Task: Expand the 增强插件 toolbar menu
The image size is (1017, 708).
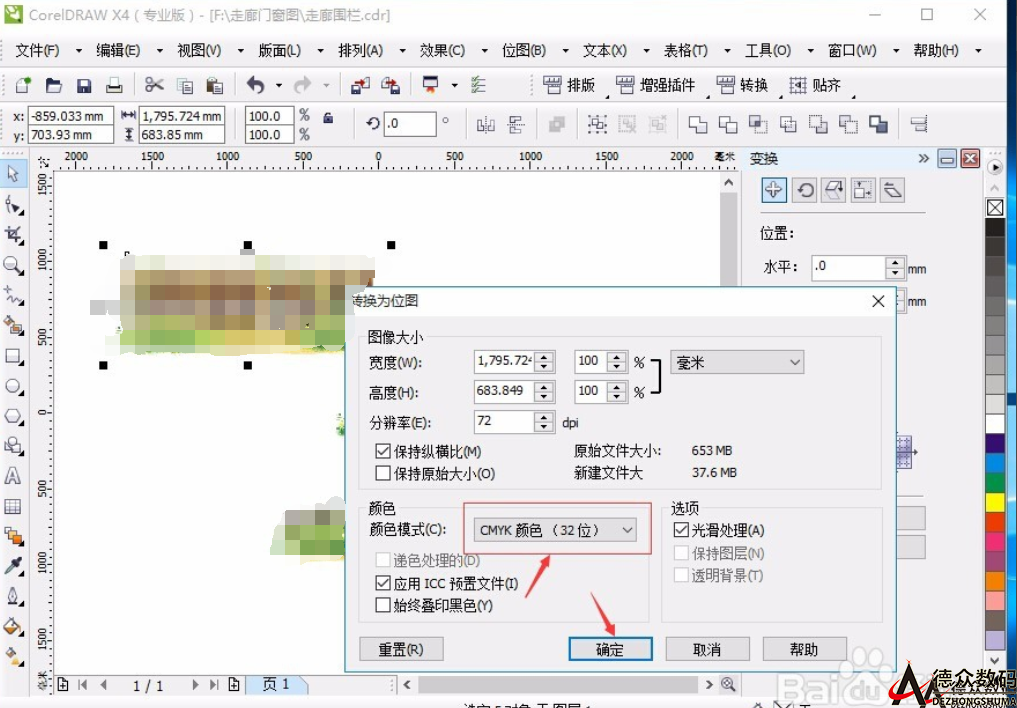Action: (x=656, y=85)
